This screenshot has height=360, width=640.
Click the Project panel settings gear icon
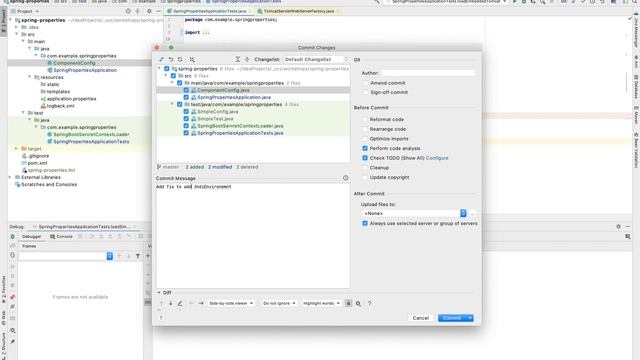click(149, 11)
